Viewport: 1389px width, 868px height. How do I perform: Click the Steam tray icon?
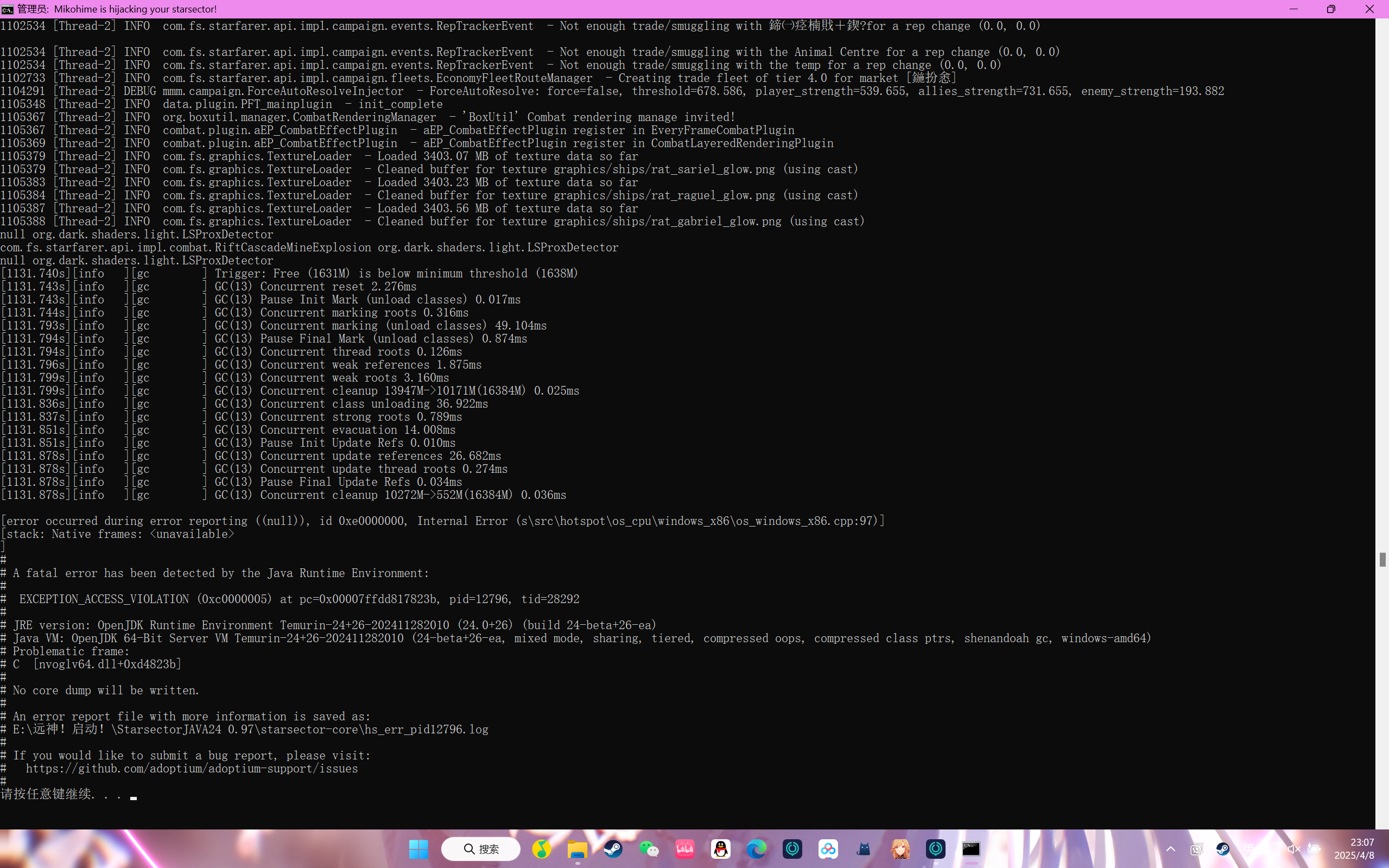point(1222,848)
